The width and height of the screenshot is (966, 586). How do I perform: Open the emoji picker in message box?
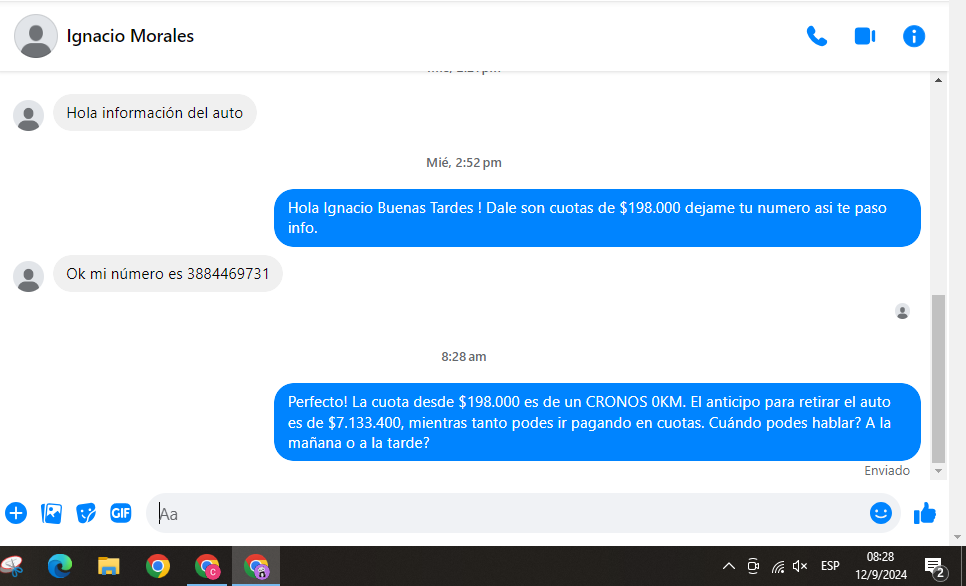pyautogui.click(x=881, y=513)
